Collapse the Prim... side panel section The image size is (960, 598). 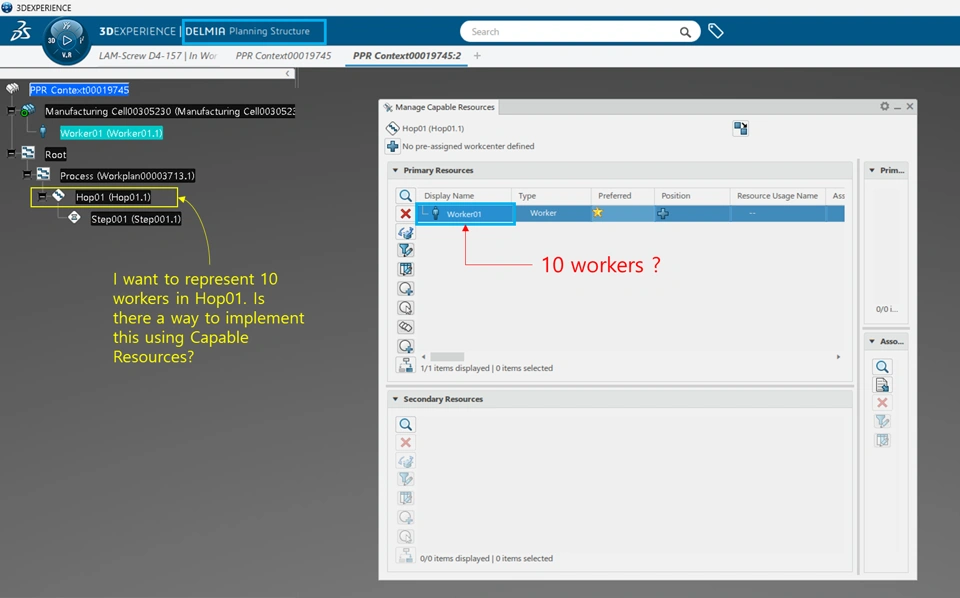tap(872, 170)
